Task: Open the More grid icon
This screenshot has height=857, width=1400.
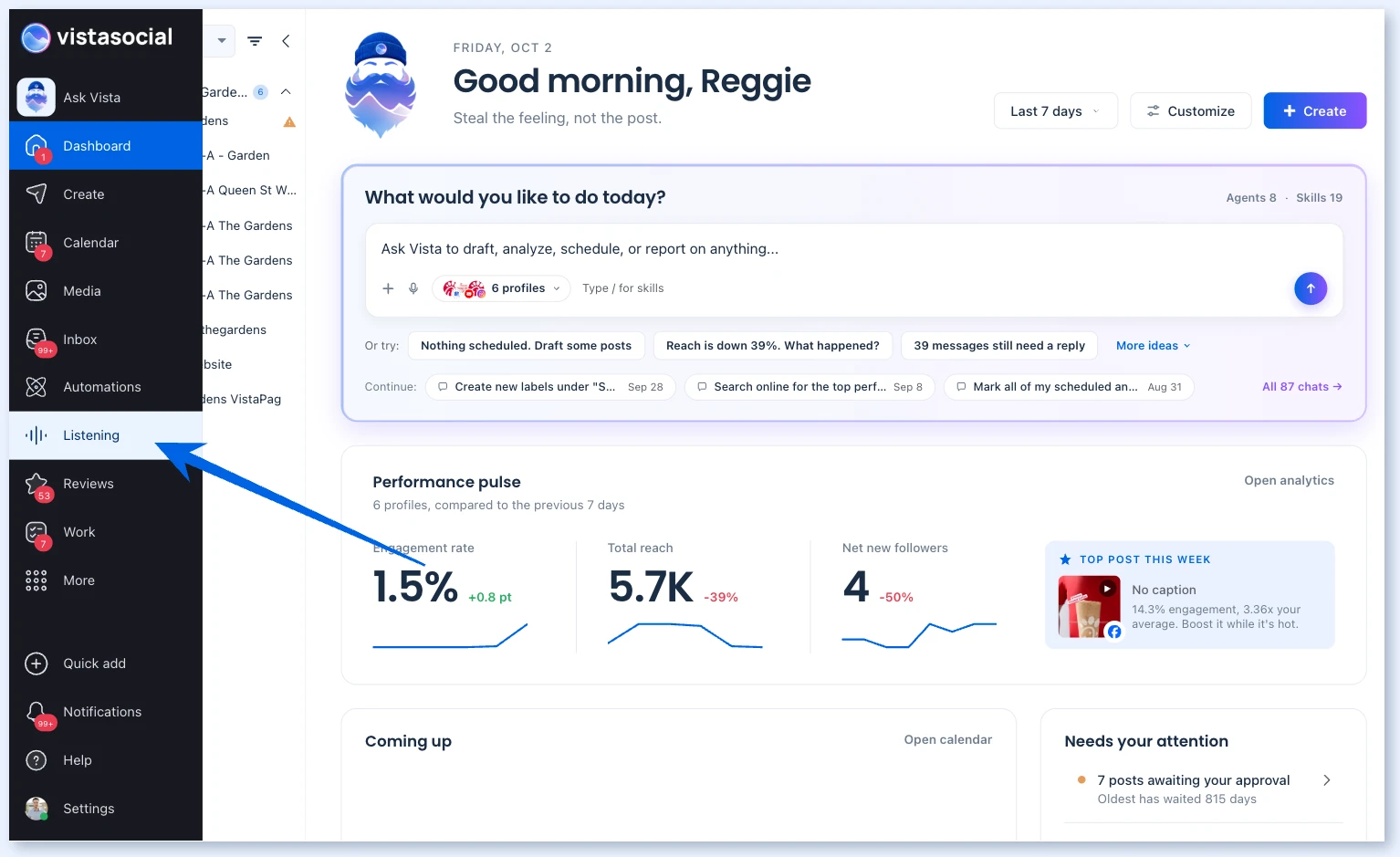Action: click(x=37, y=580)
